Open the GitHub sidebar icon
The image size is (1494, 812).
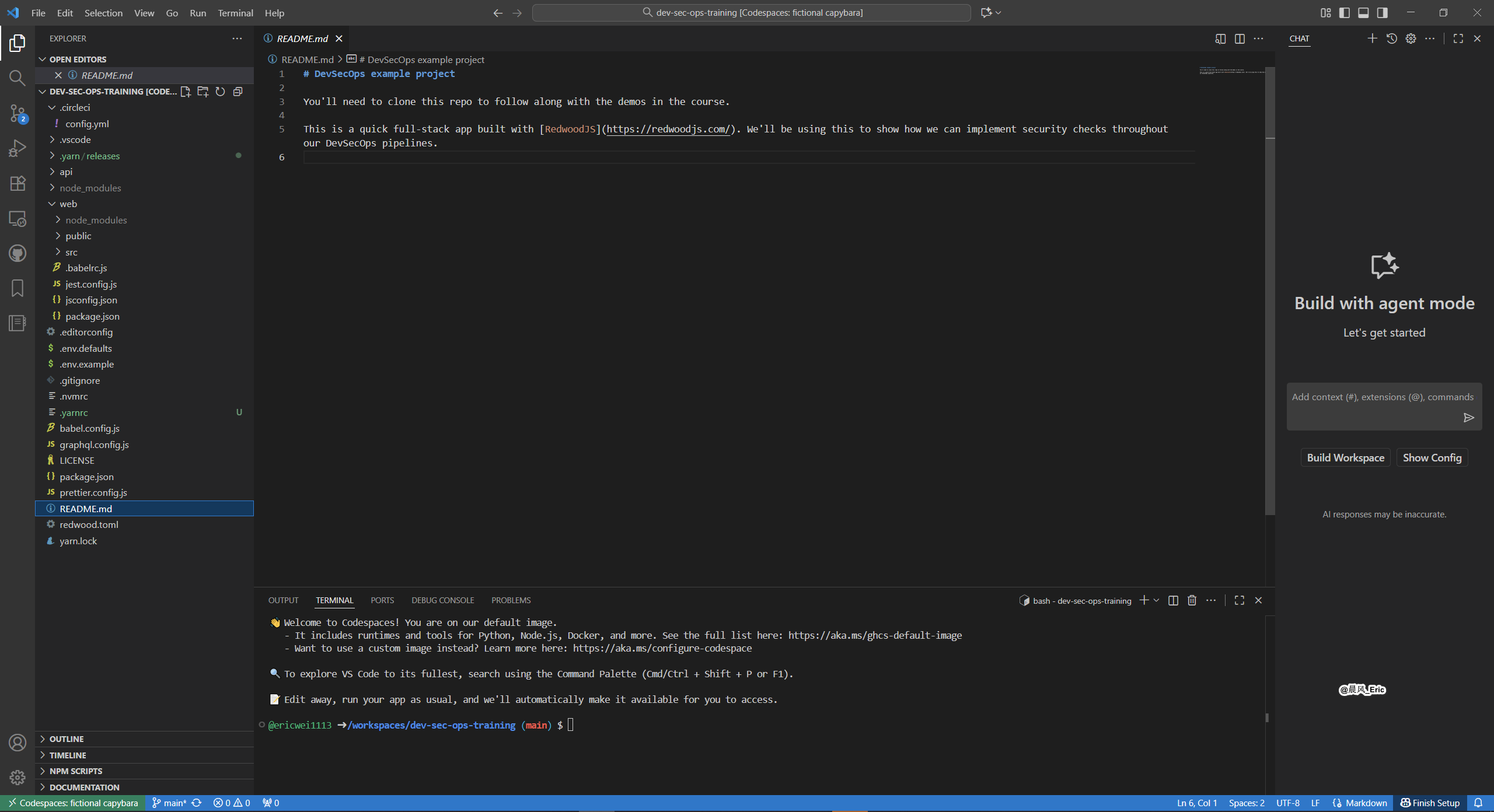pyautogui.click(x=18, y=253)
